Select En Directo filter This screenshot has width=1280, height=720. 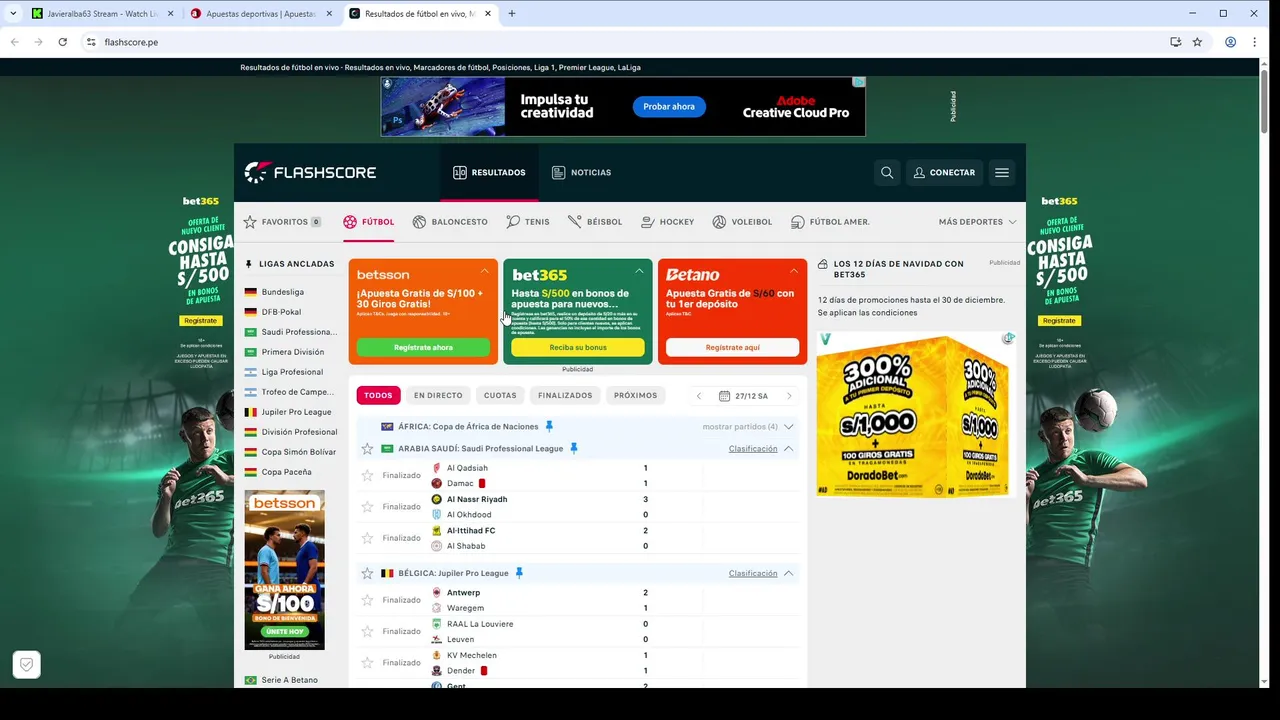438,395
